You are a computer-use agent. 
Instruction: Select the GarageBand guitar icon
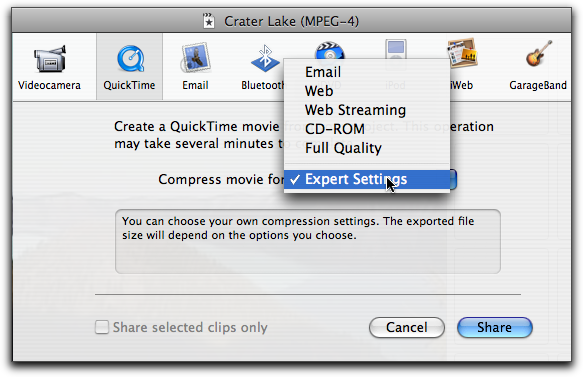539,53
